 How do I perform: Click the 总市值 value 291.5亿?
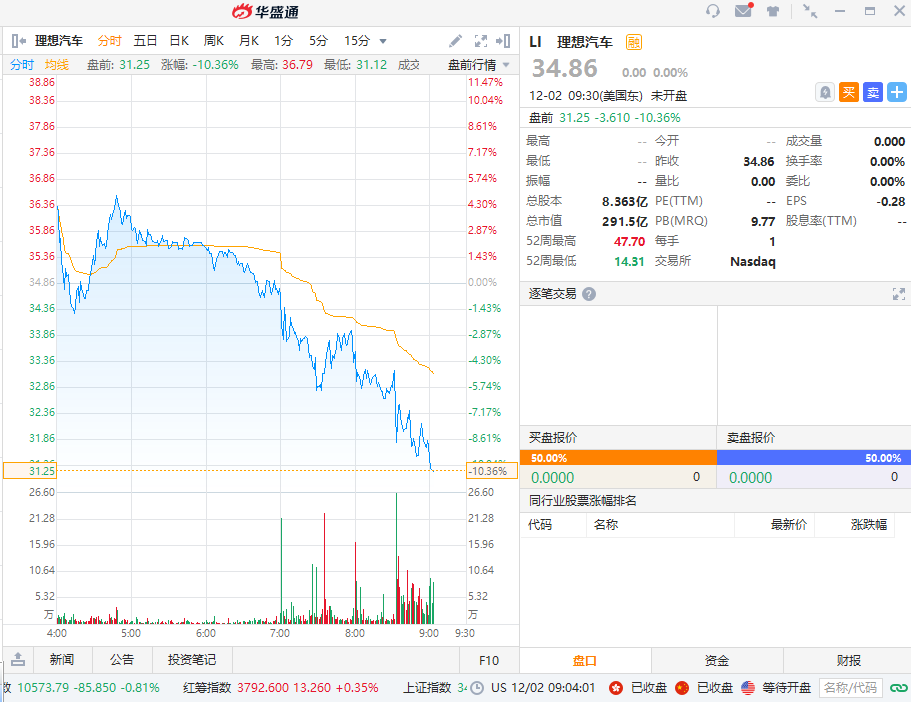coord(625,221)
